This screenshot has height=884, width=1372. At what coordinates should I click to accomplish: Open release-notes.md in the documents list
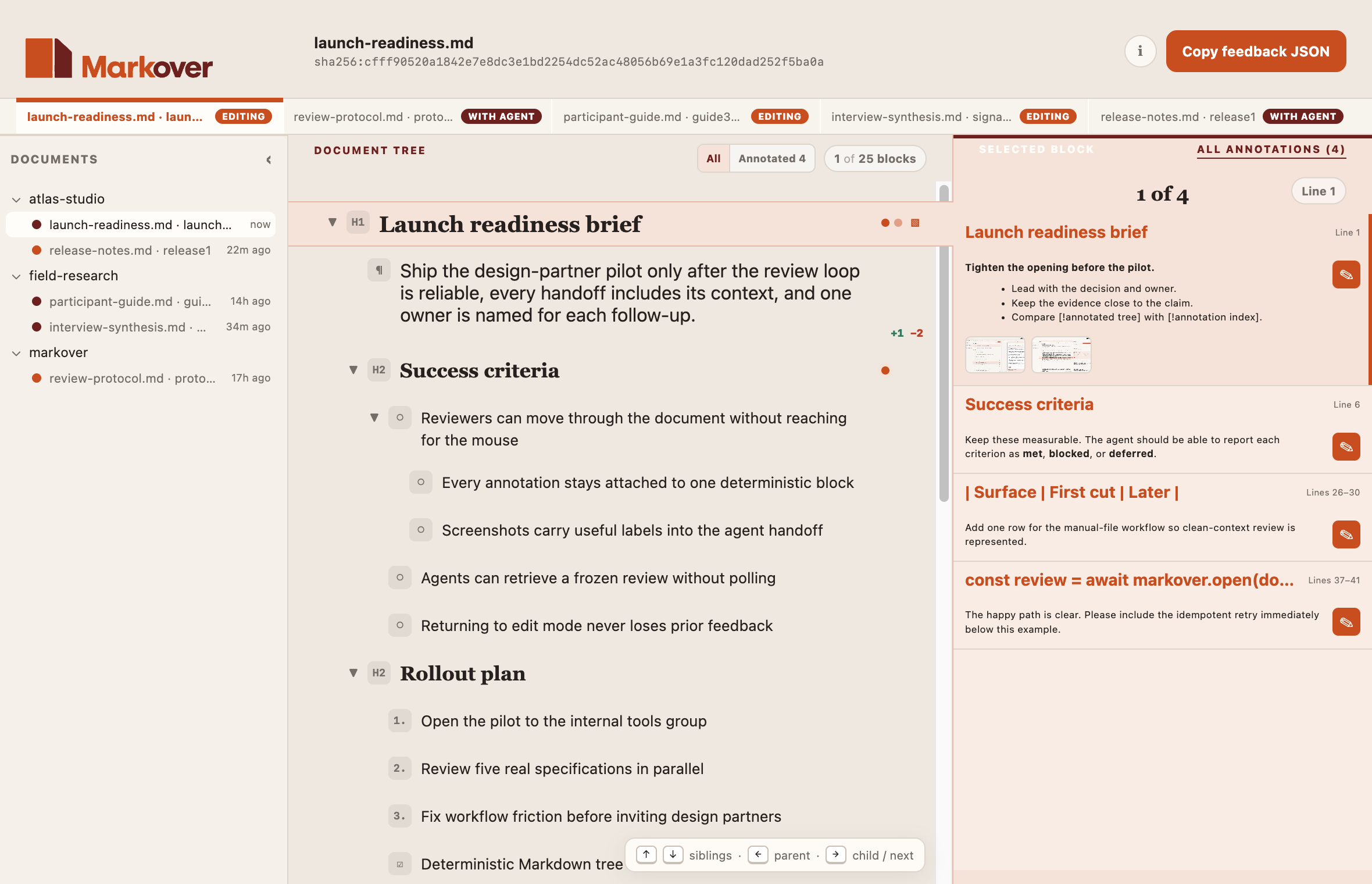click(x=141, y=250)
